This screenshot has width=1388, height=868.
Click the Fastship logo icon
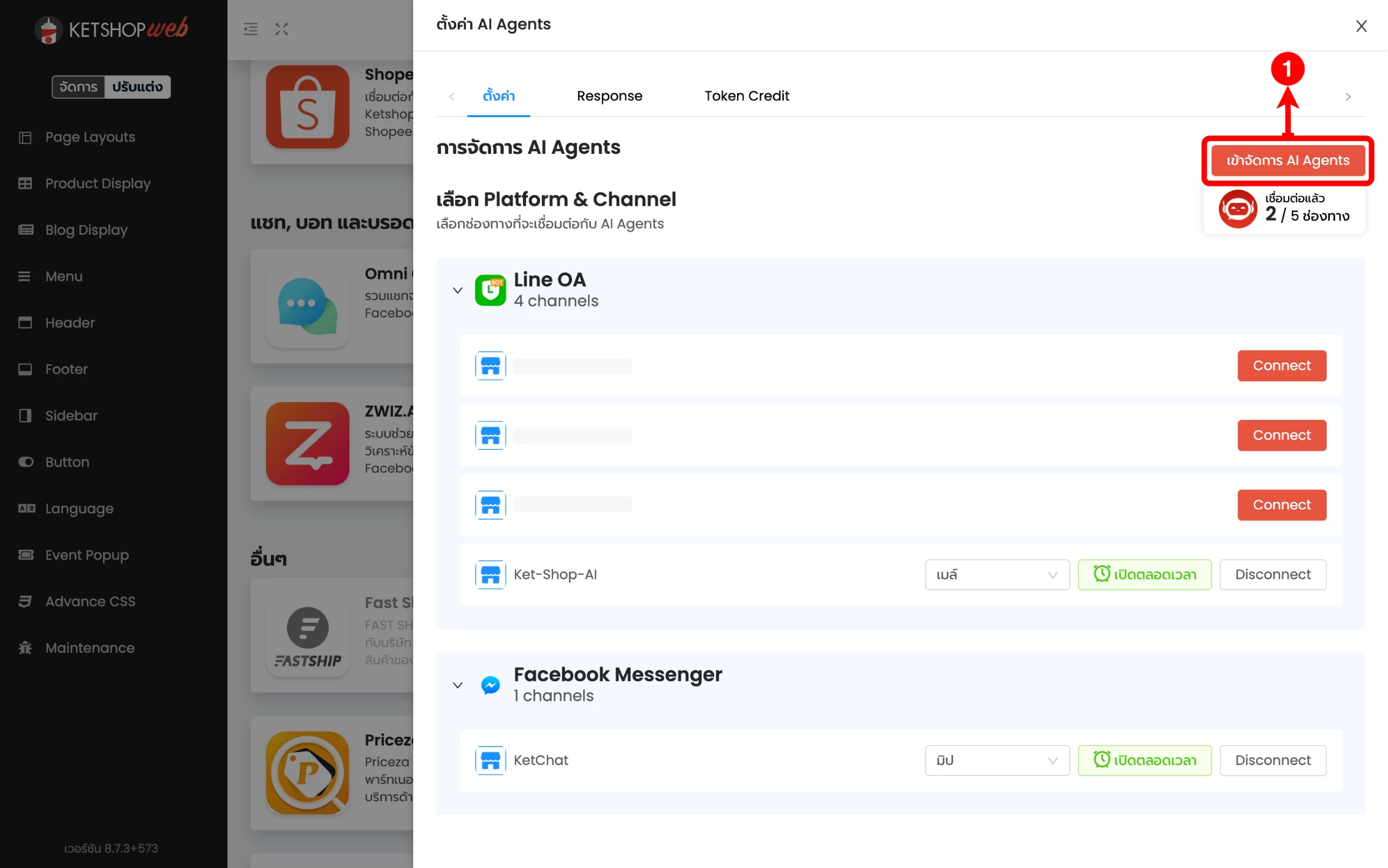point(307,636)
